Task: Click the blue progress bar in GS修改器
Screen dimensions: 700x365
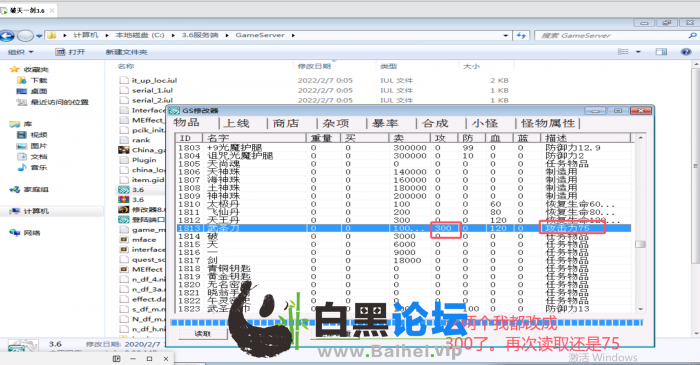Action: click(x=407, y=323)
